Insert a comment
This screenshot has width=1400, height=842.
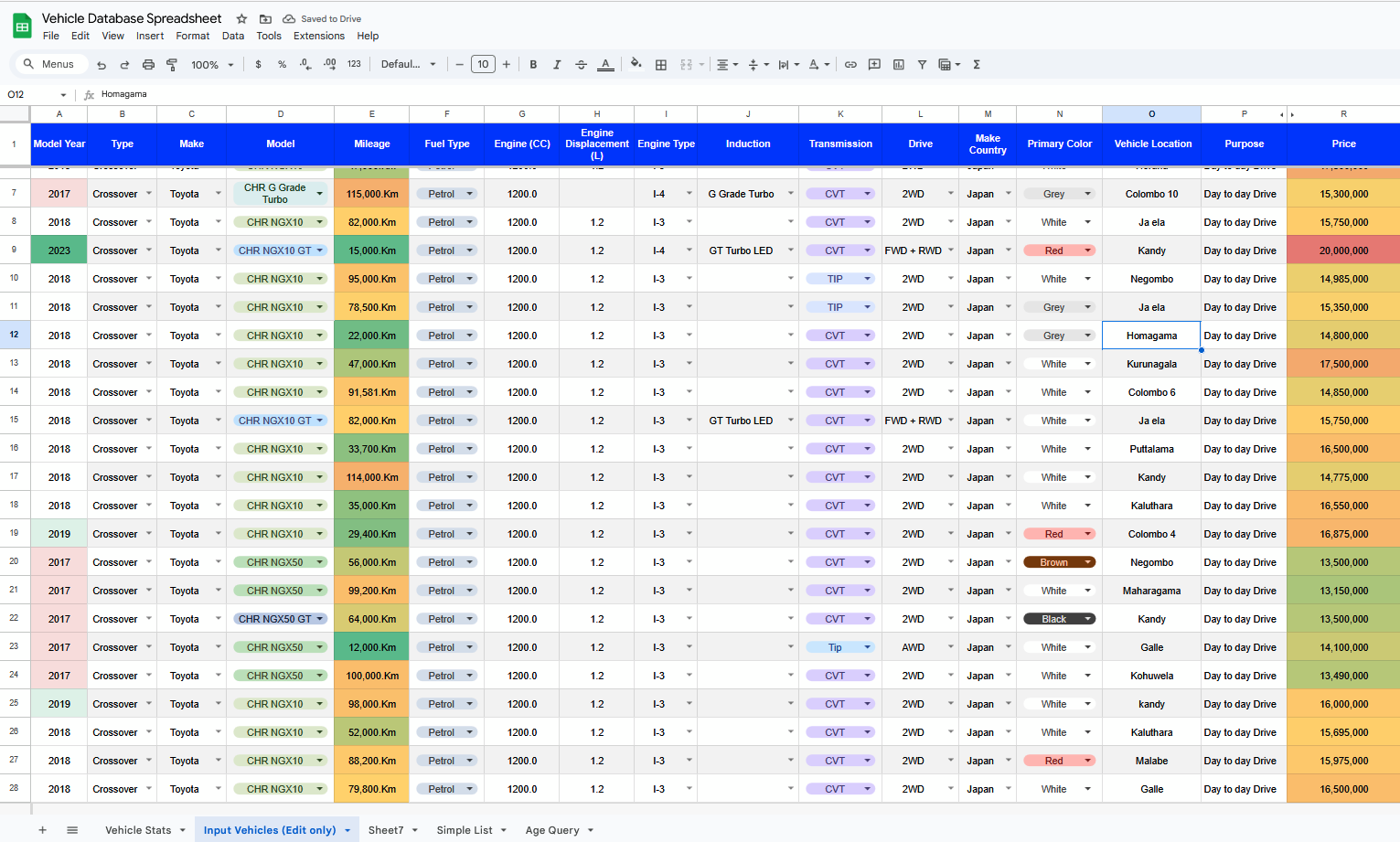tap(874, 65)
